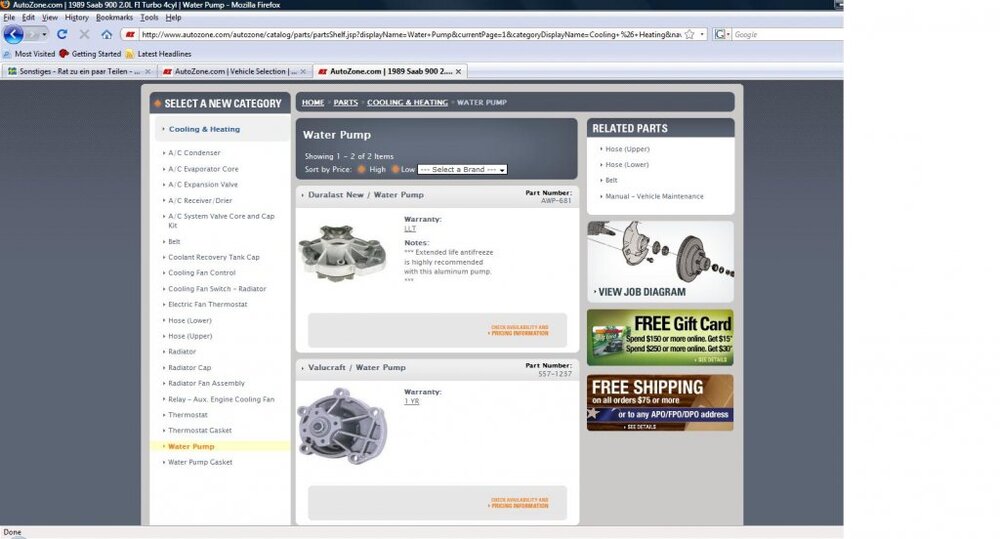Reload the page with the refresh icon
Screen dimensions: 1000x539
click(62, 34)
